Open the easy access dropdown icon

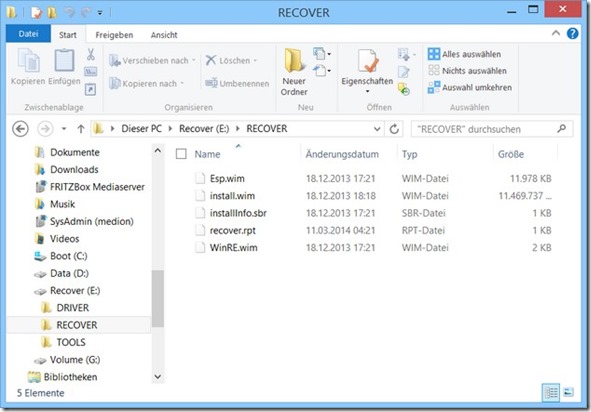[x=322, y=70]
